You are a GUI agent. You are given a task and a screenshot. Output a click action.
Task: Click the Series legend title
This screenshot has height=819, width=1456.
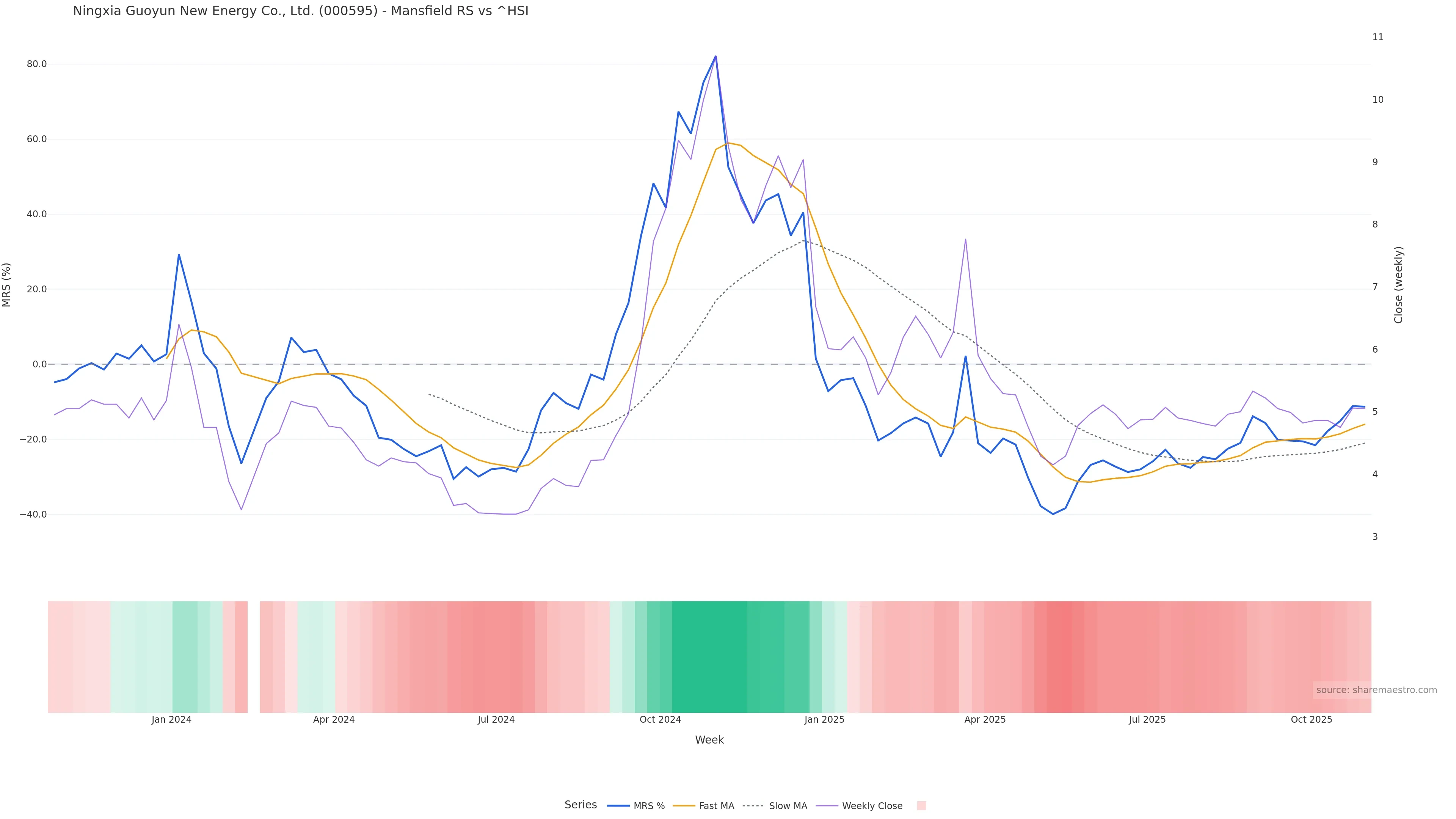click(581, 805)
